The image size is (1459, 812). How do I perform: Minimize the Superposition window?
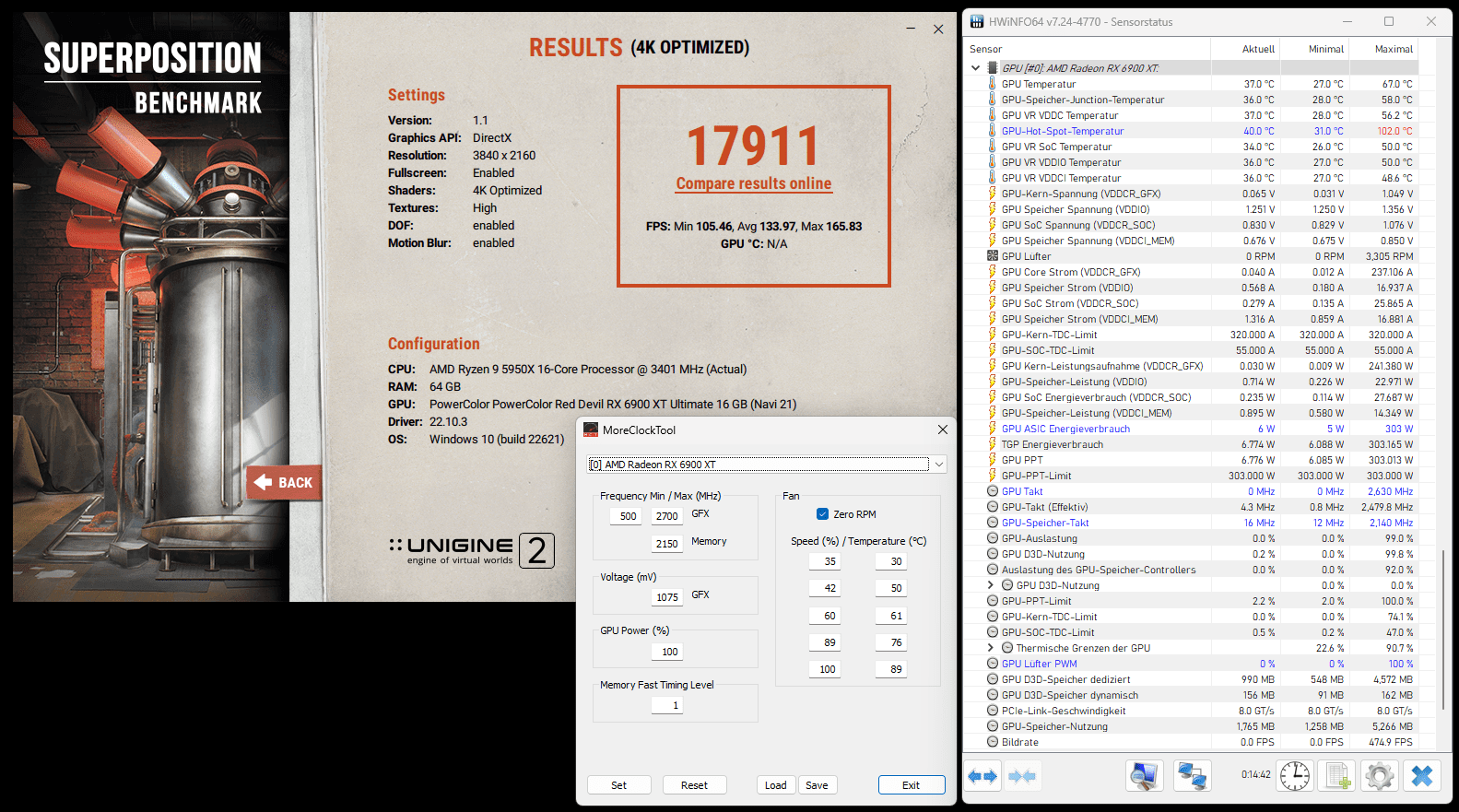[911, 29]
